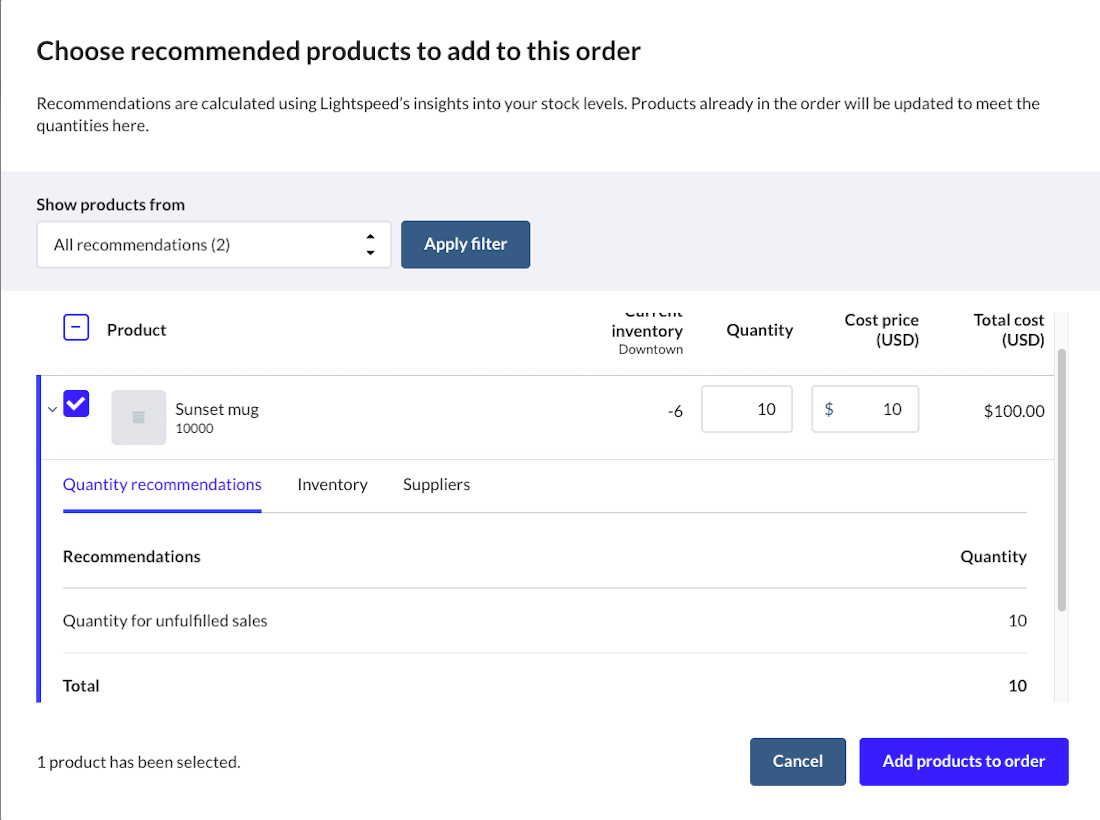Click the Total cost (USD) column header
1100x820 pixels.
pos(1008,330)
